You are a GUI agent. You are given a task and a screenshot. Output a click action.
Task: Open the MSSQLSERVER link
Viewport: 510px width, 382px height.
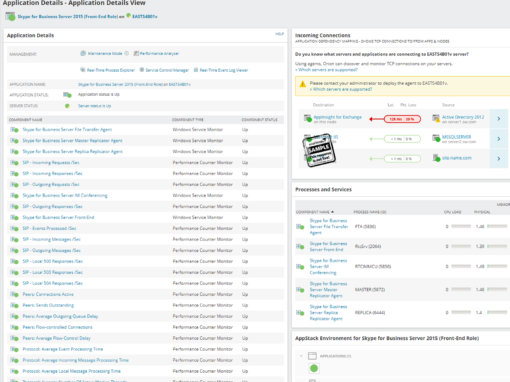point(456,137)
